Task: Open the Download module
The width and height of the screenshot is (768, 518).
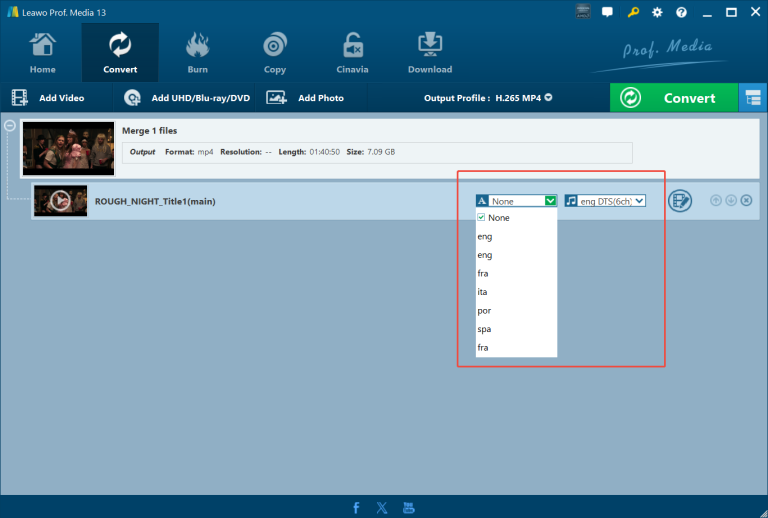Action: (430, 53)
